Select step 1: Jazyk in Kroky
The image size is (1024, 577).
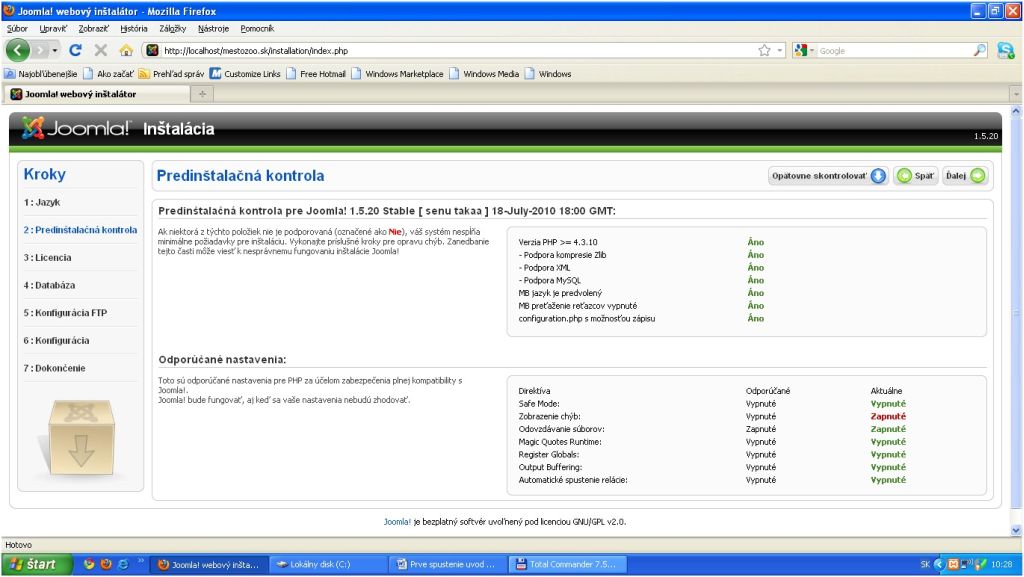[x=42, y=202]
